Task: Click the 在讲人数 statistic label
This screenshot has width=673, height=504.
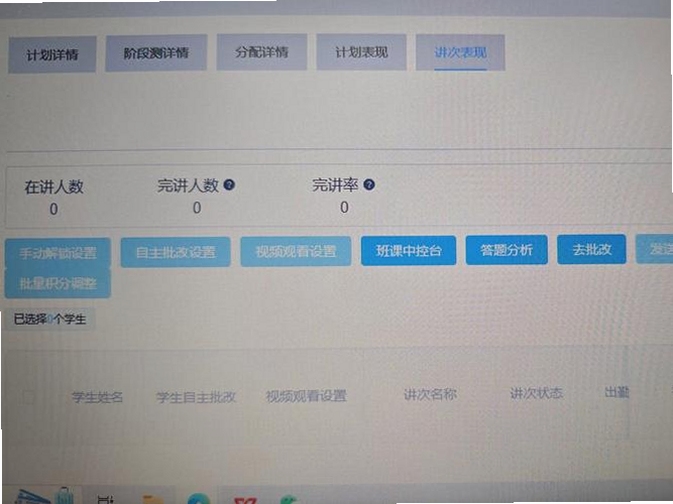Action: click(x=54, y=187)
